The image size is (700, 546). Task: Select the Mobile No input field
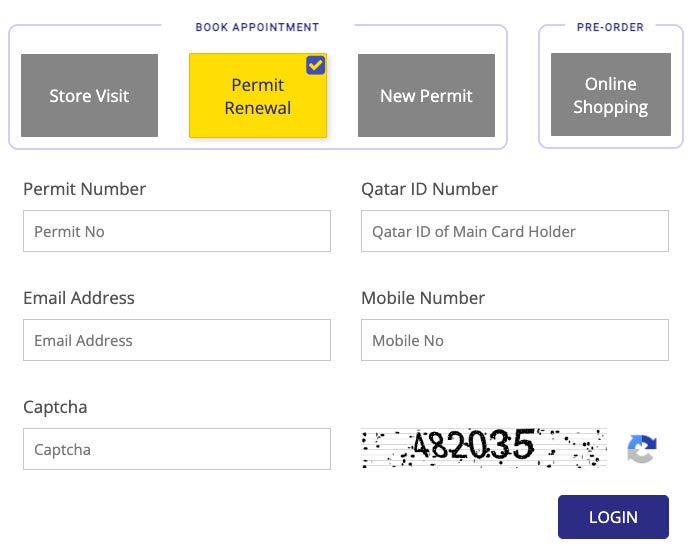[x=514, y=340]
